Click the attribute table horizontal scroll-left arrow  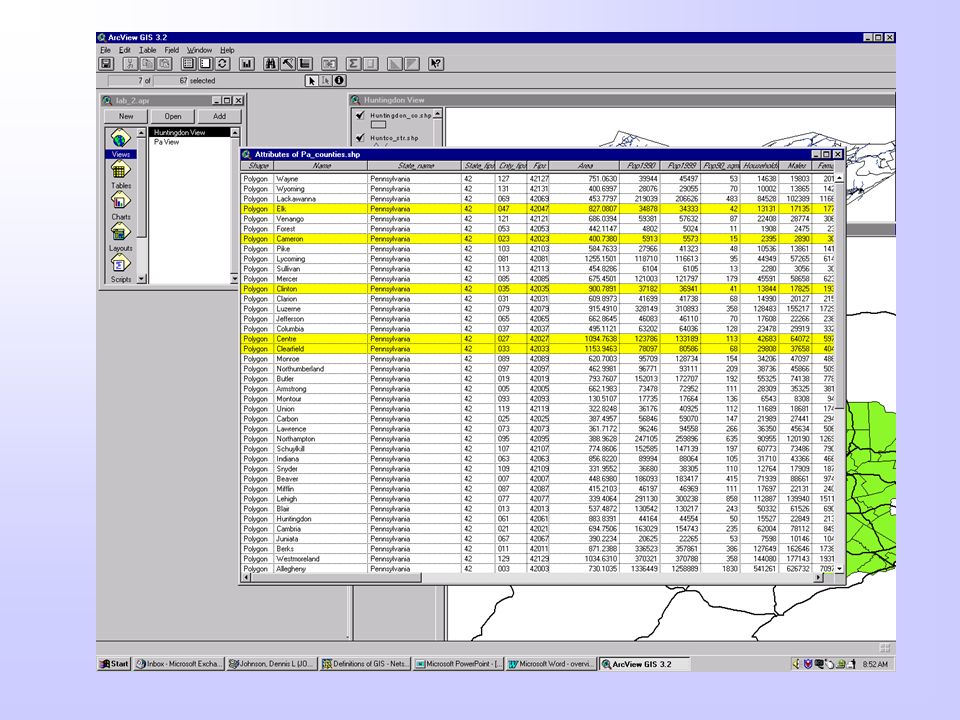click(246, 577)
